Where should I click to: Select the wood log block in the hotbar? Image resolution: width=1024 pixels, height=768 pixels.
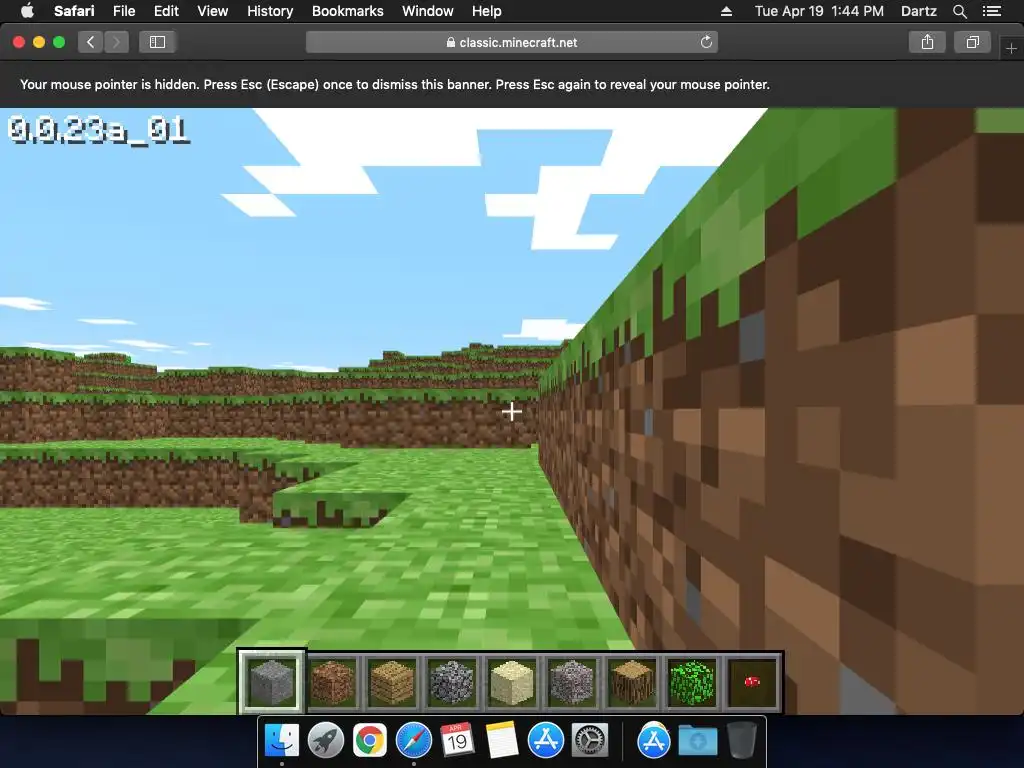click(632, 682)
